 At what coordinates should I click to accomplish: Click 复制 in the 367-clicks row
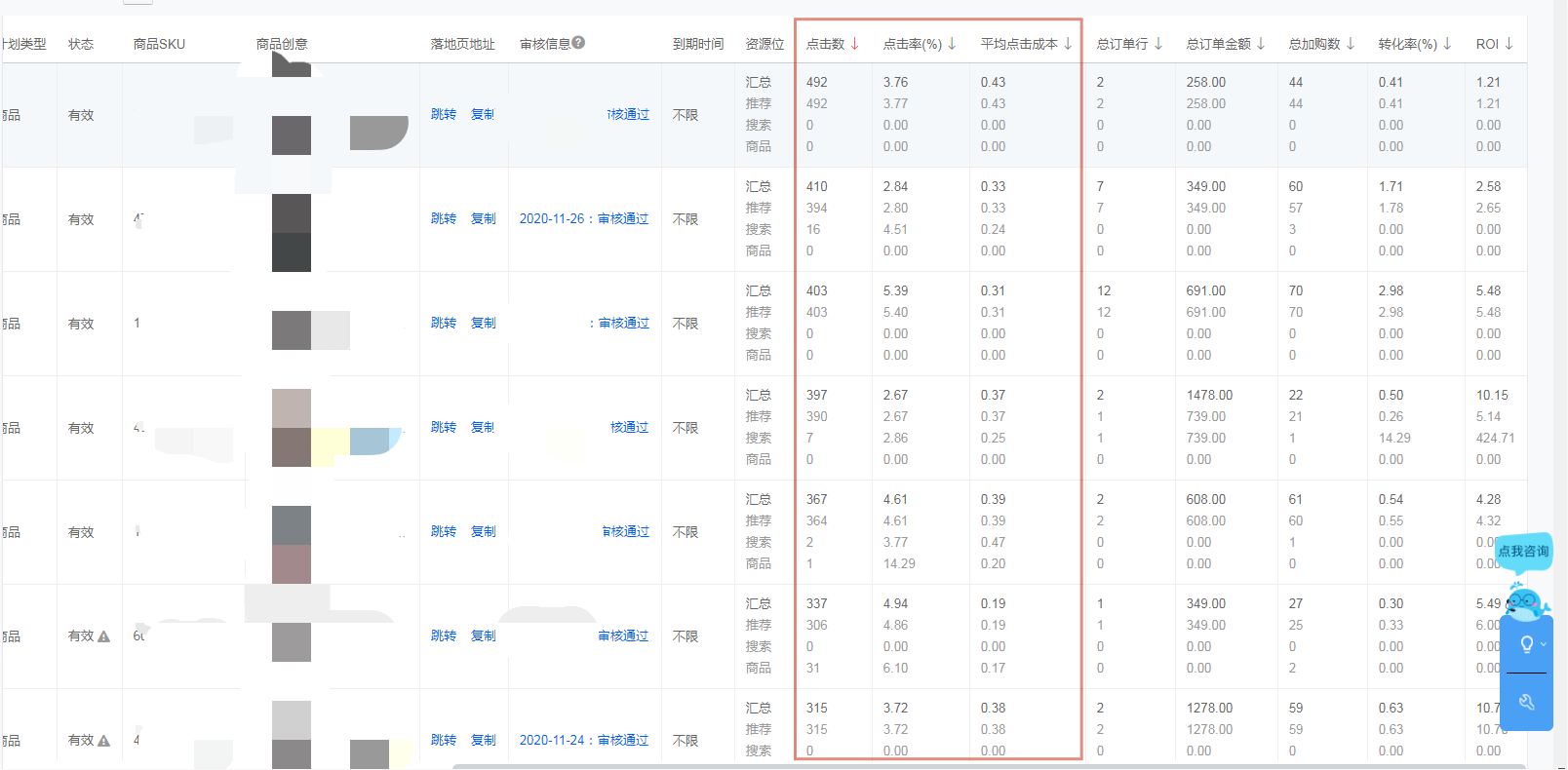pyautogui.click(x=484, y=532)
